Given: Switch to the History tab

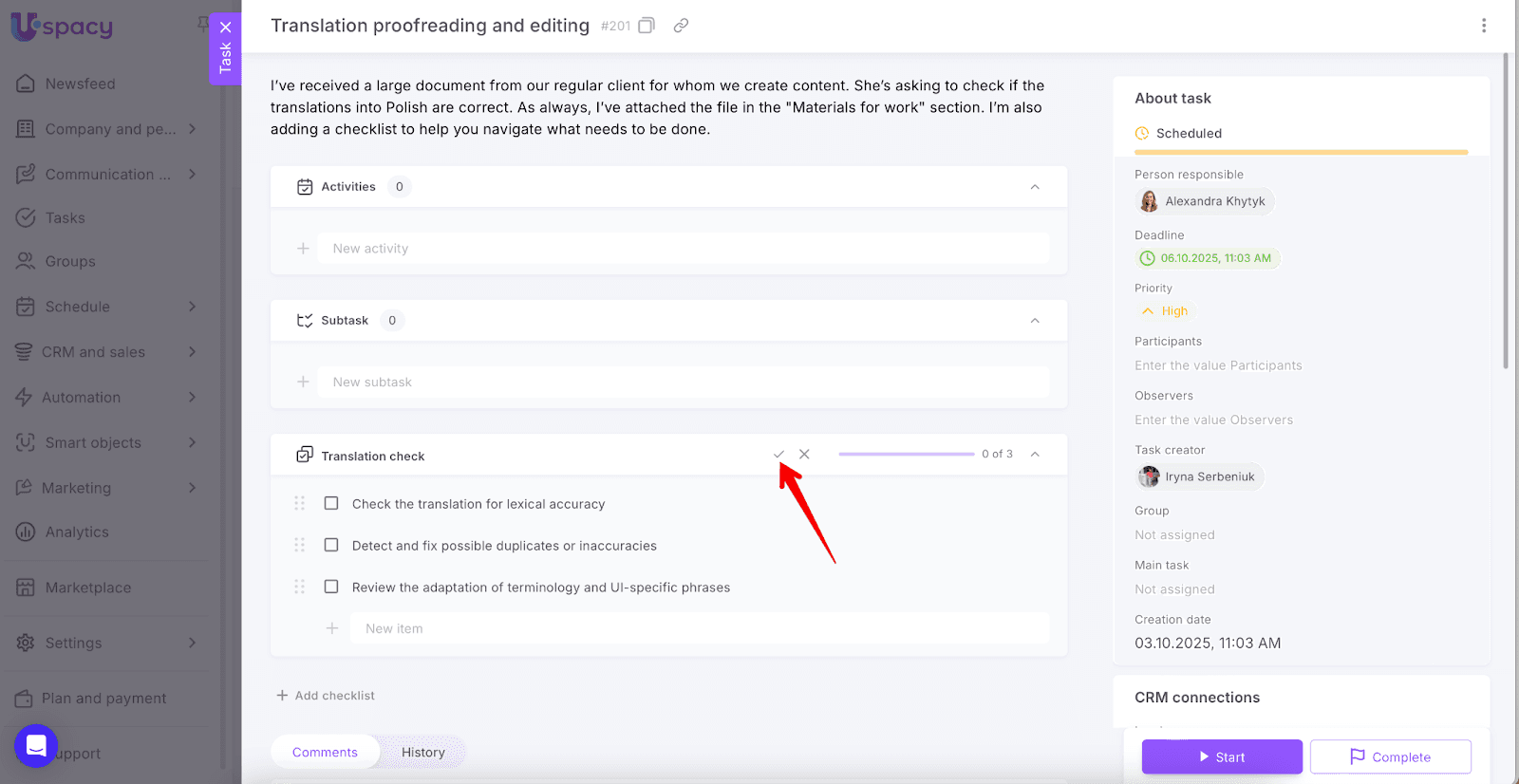Looking at the screenshot, I should (x=422, y=752).
